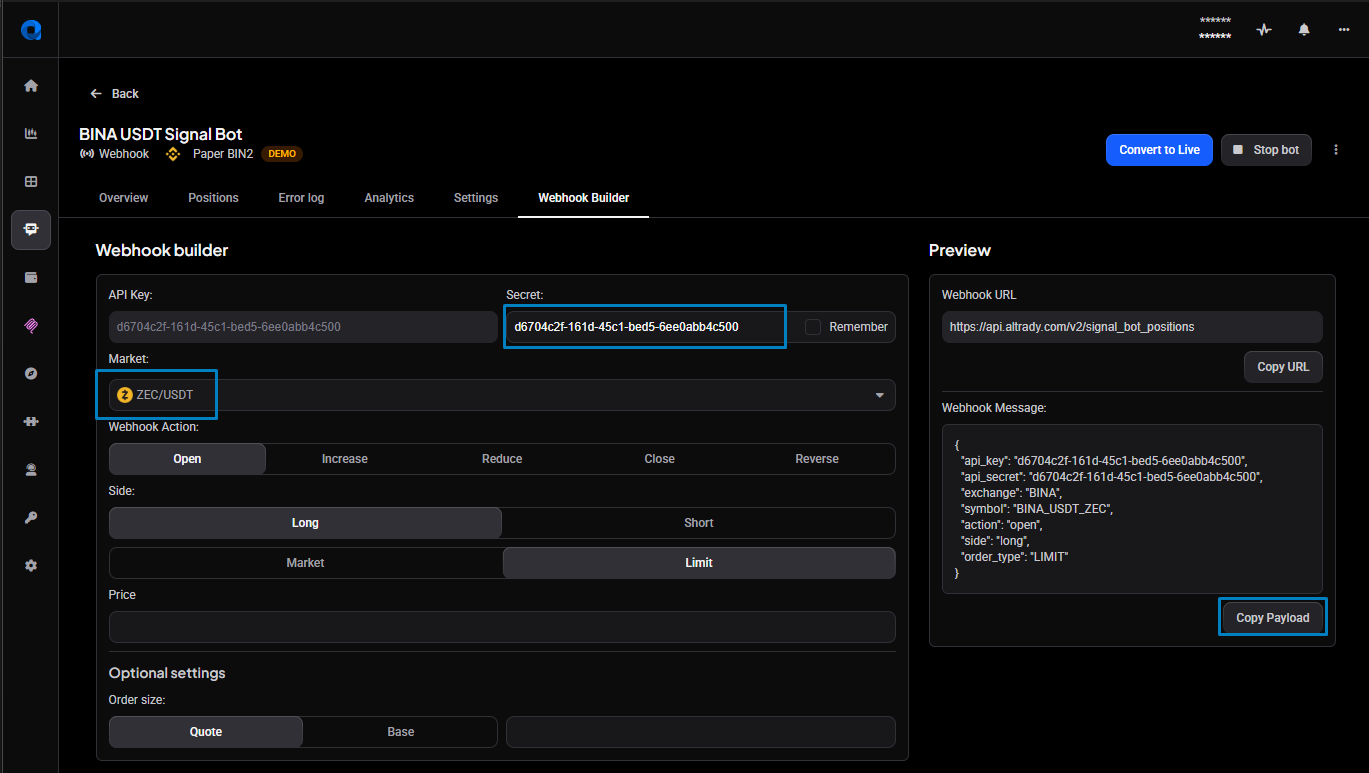The image size is (1369, 773).
Task: Open the settings gear sidebar icon
Action: (x=31, y=565)
